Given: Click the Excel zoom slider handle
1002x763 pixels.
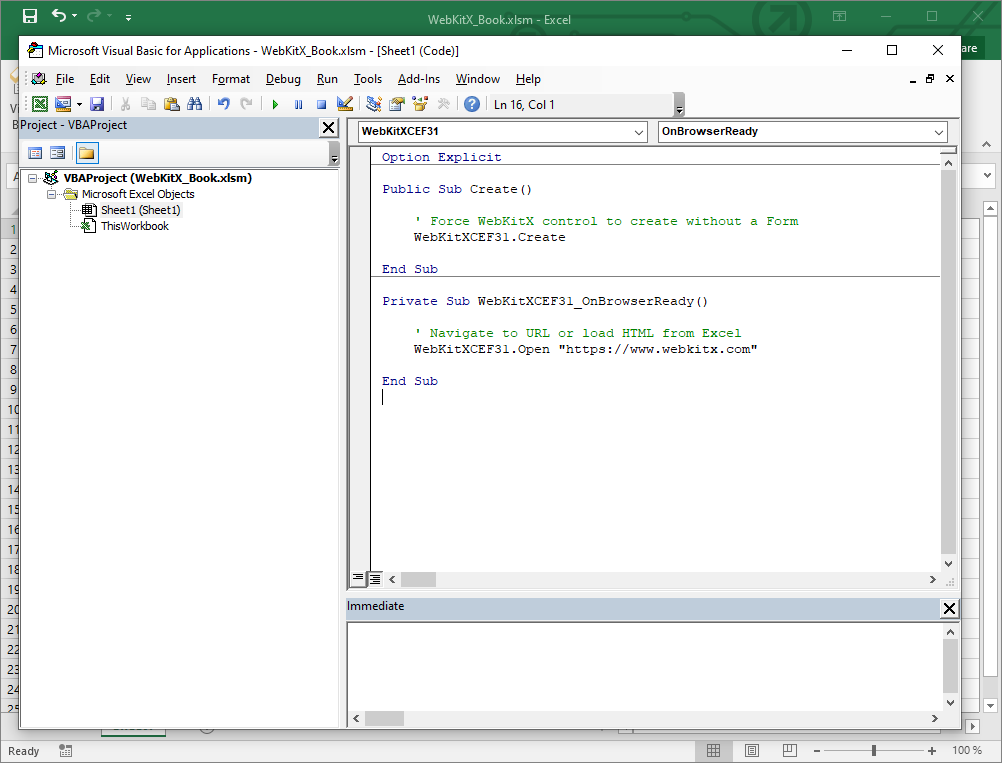Looking at the screenshot, I should pyautogui.click(x=874, y=751).
